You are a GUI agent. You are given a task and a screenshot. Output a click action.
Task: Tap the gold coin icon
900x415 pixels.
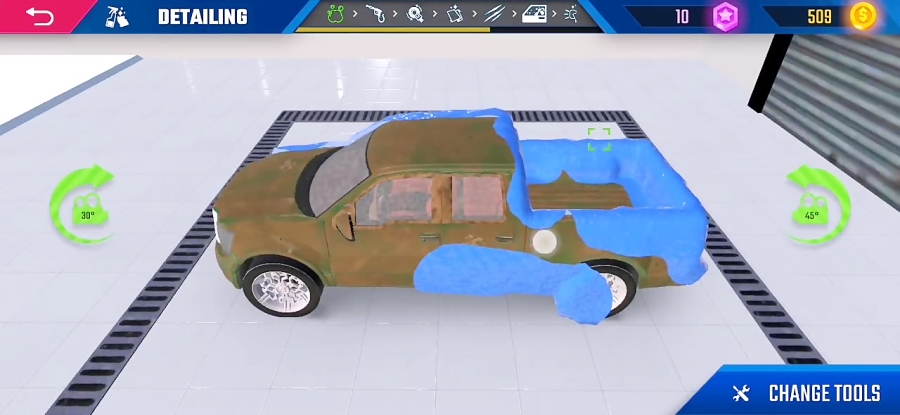pyautogui.click(x=863, y=16)
